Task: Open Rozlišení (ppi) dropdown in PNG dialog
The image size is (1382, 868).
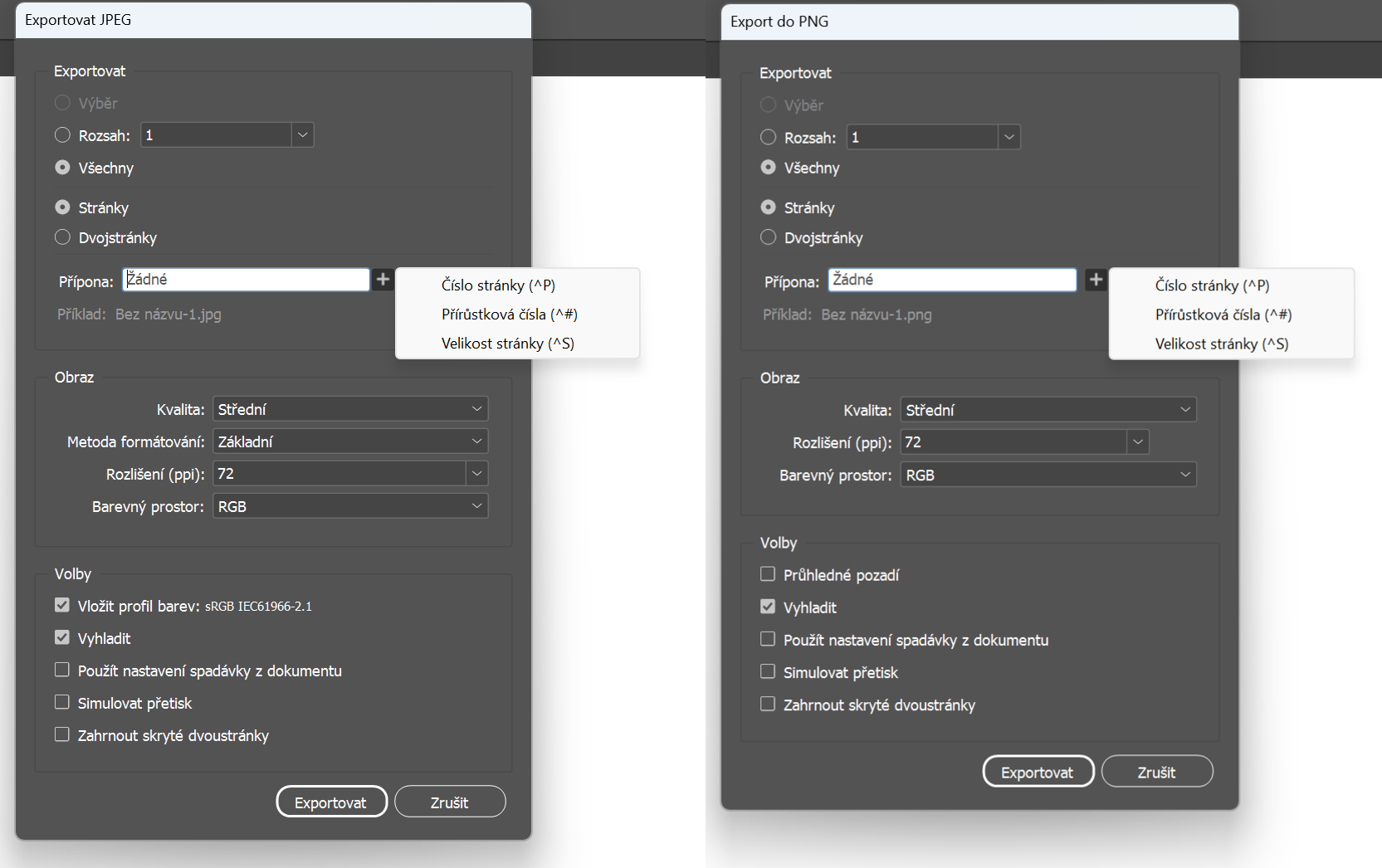Action: (x=1138, y=442)
